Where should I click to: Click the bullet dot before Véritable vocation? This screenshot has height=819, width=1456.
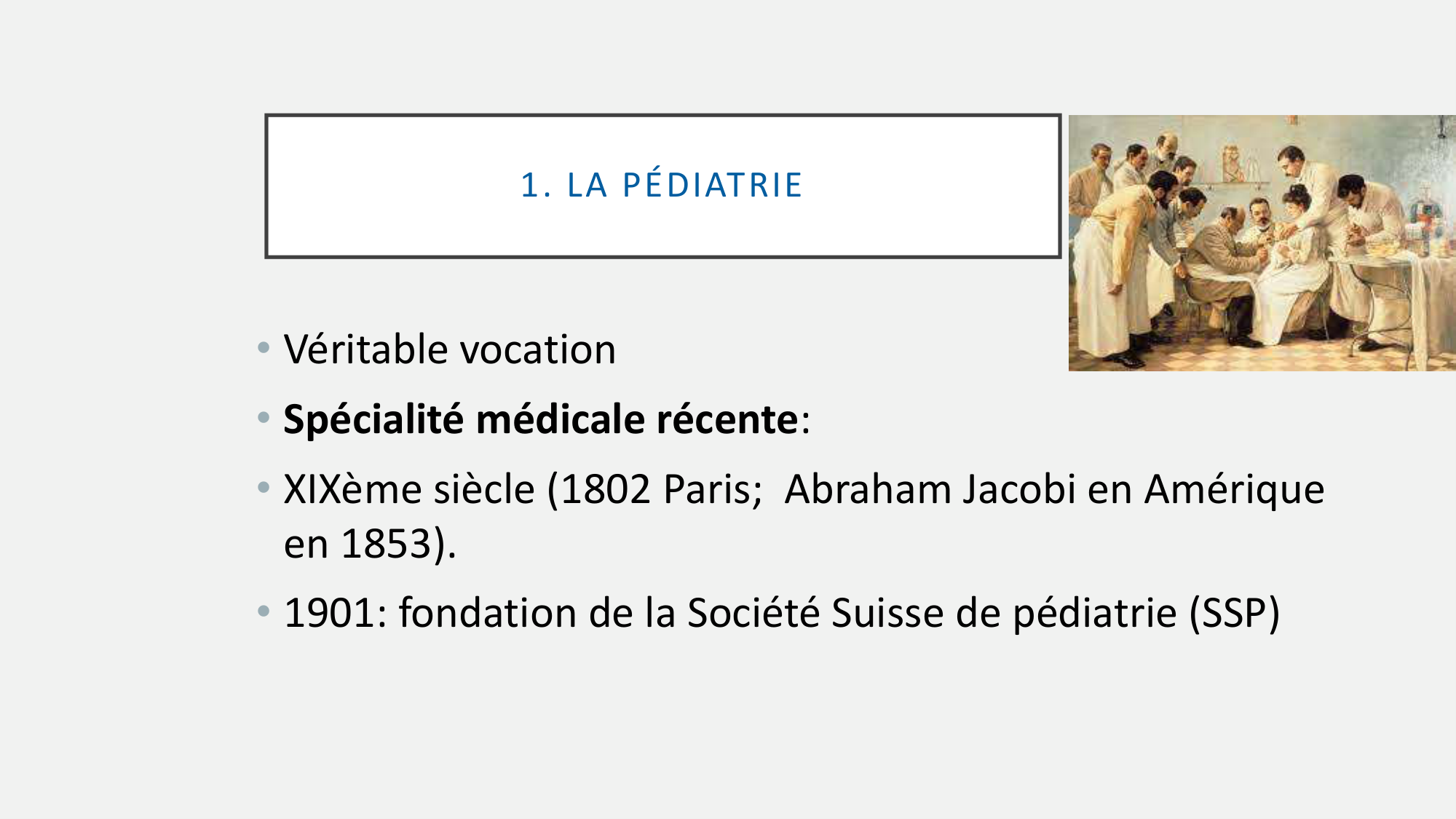(x=264, y=348)
